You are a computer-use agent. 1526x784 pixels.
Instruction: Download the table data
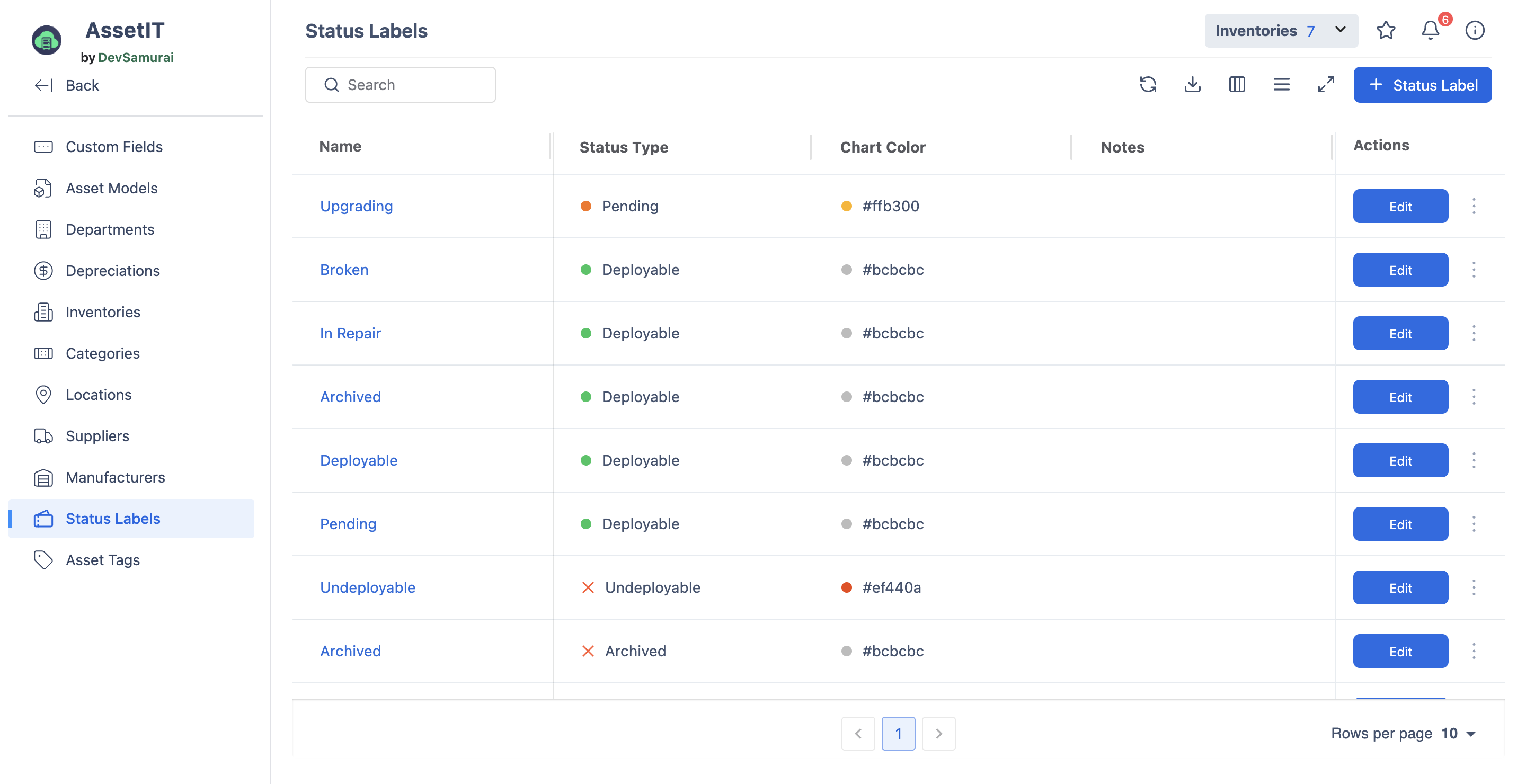pos(1193,85)
